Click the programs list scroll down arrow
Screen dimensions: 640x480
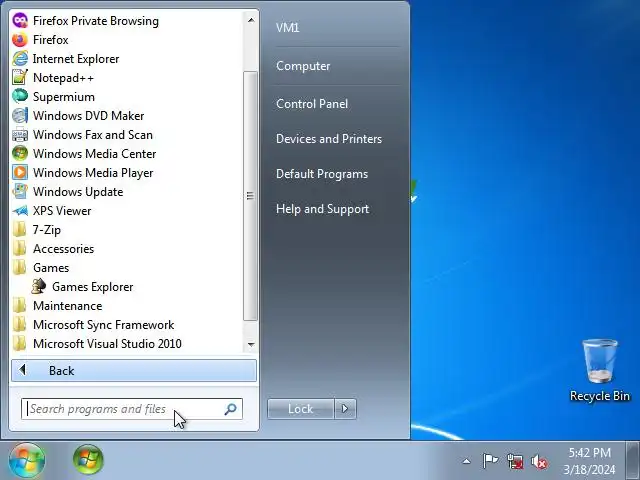(x=251, y=344)
